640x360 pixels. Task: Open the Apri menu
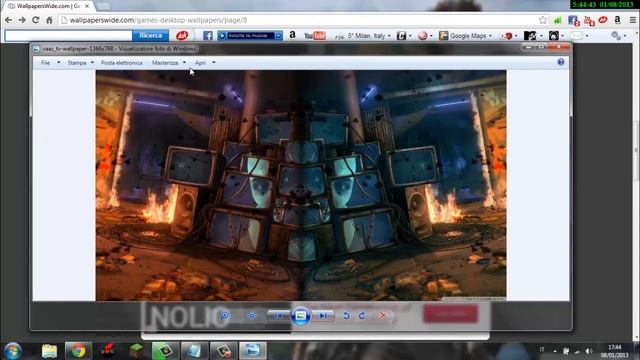(x=200, y=62)
